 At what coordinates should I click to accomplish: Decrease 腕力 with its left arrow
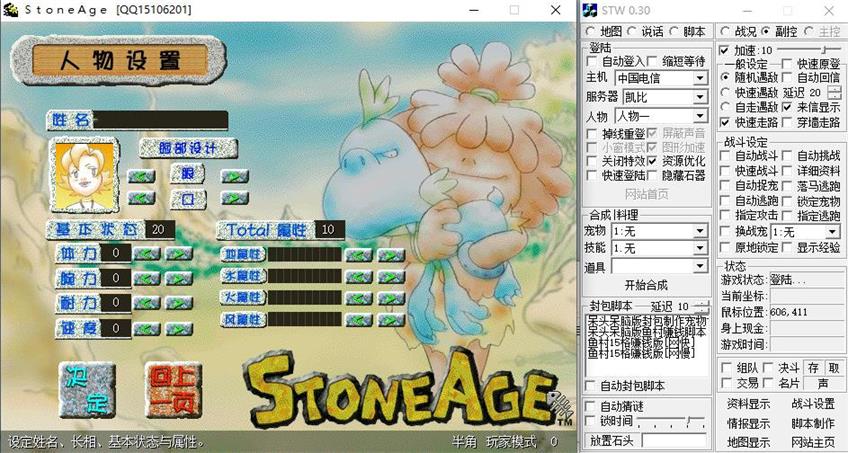(148, 278)
